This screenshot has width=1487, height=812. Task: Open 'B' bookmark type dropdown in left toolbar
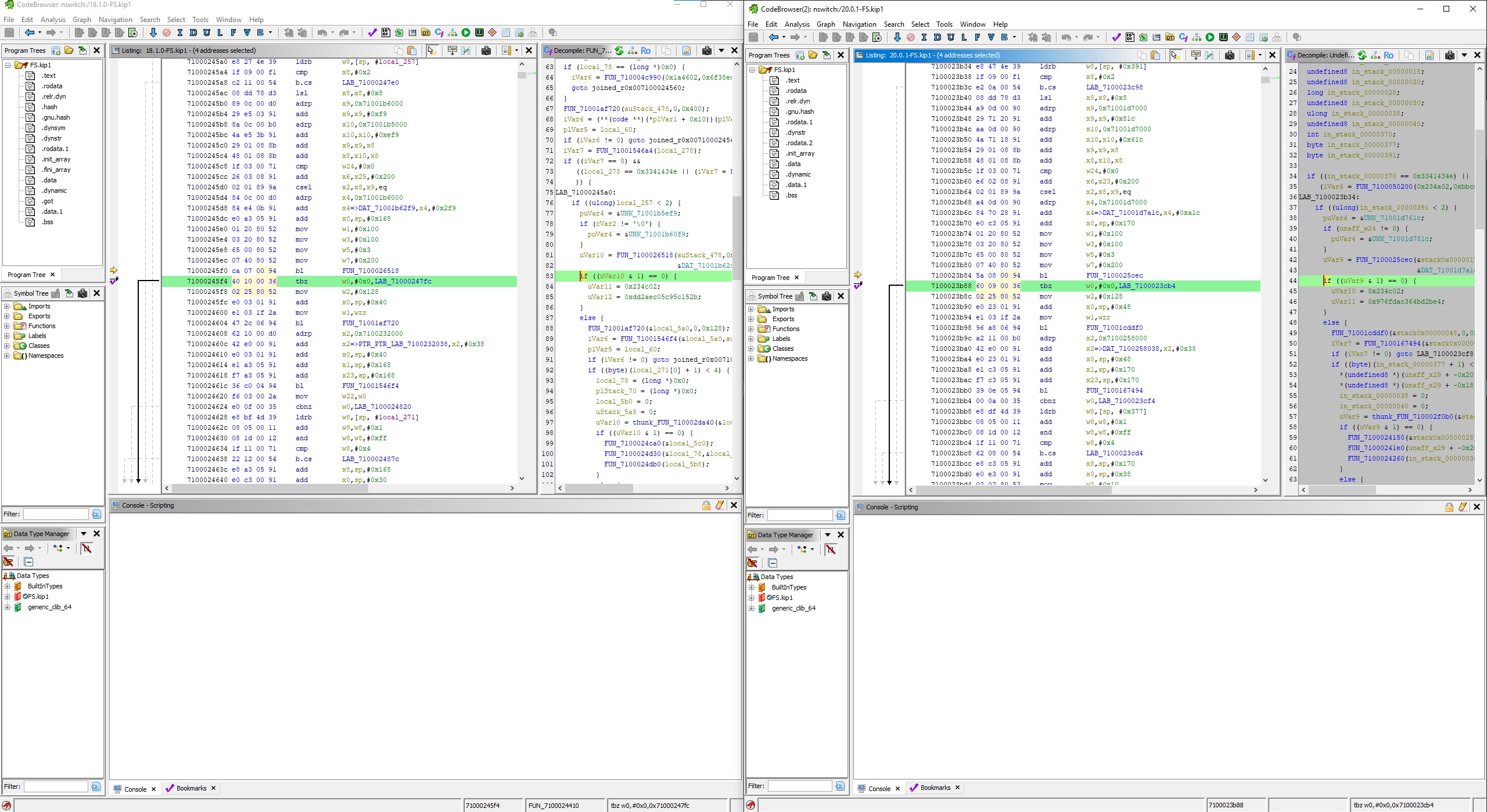click(270, 33)
